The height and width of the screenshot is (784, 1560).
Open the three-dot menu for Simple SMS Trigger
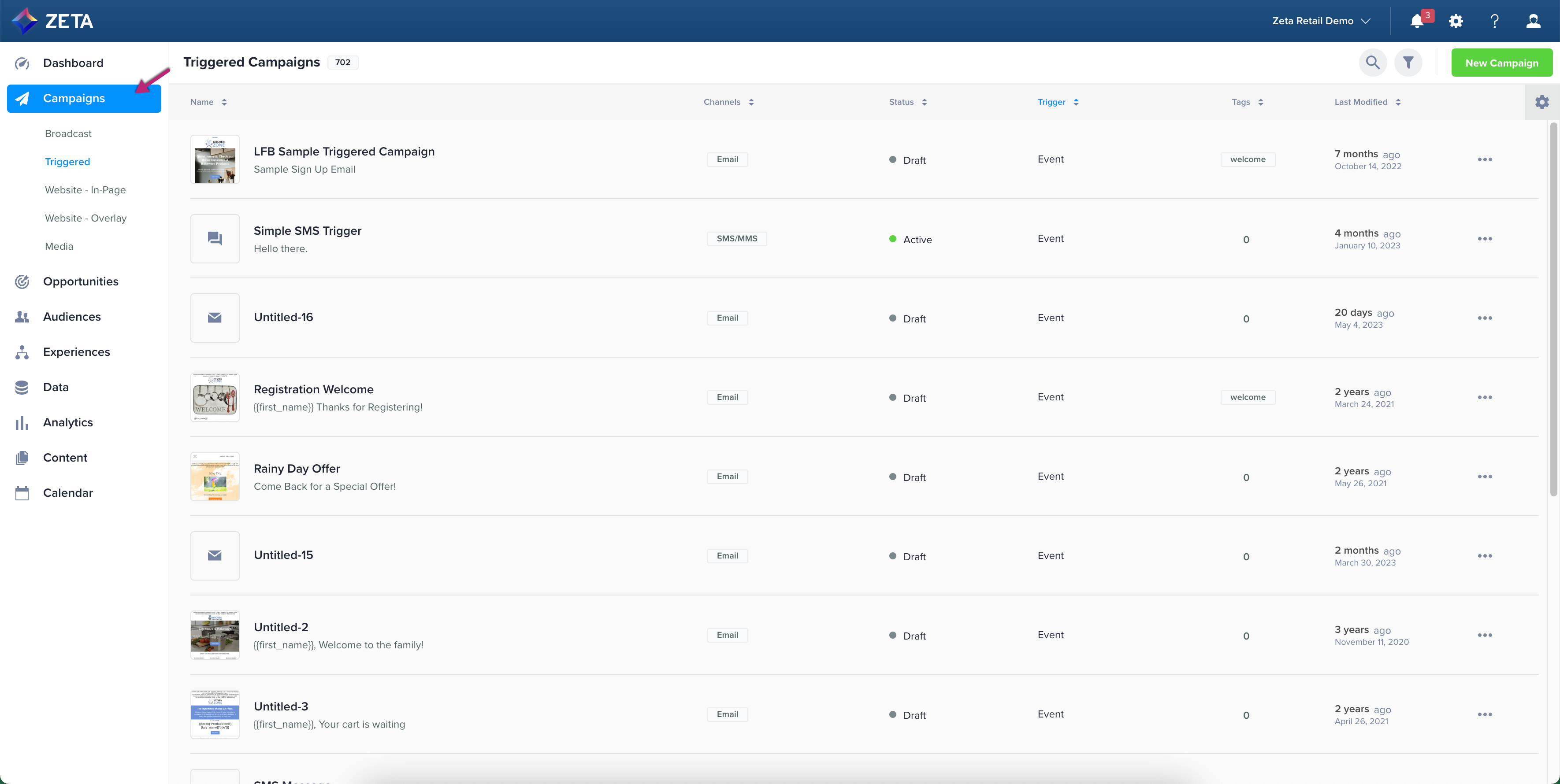coord(1484,239)
